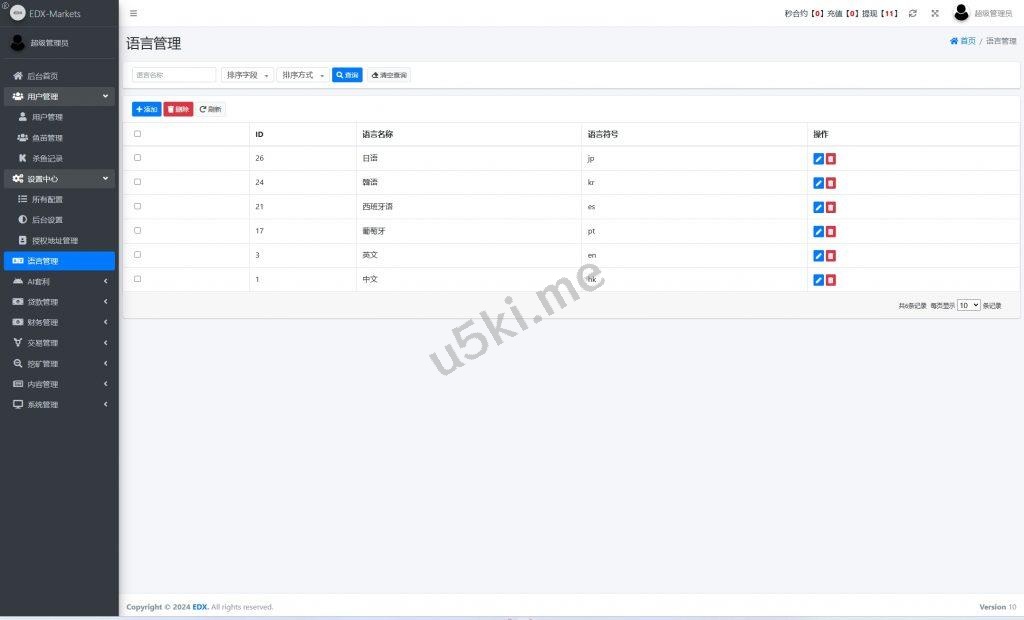The image size is (1024, 620).
Task: Go to 后台首页 in sidebar
Action: tap(42, 76)
